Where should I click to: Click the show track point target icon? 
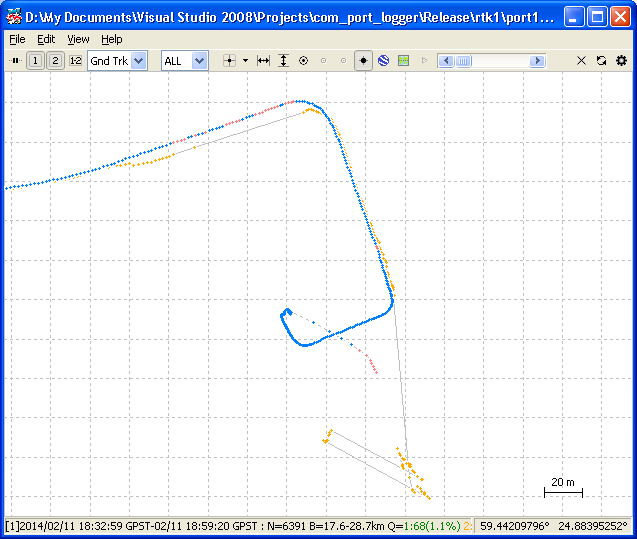click(303, 61)
